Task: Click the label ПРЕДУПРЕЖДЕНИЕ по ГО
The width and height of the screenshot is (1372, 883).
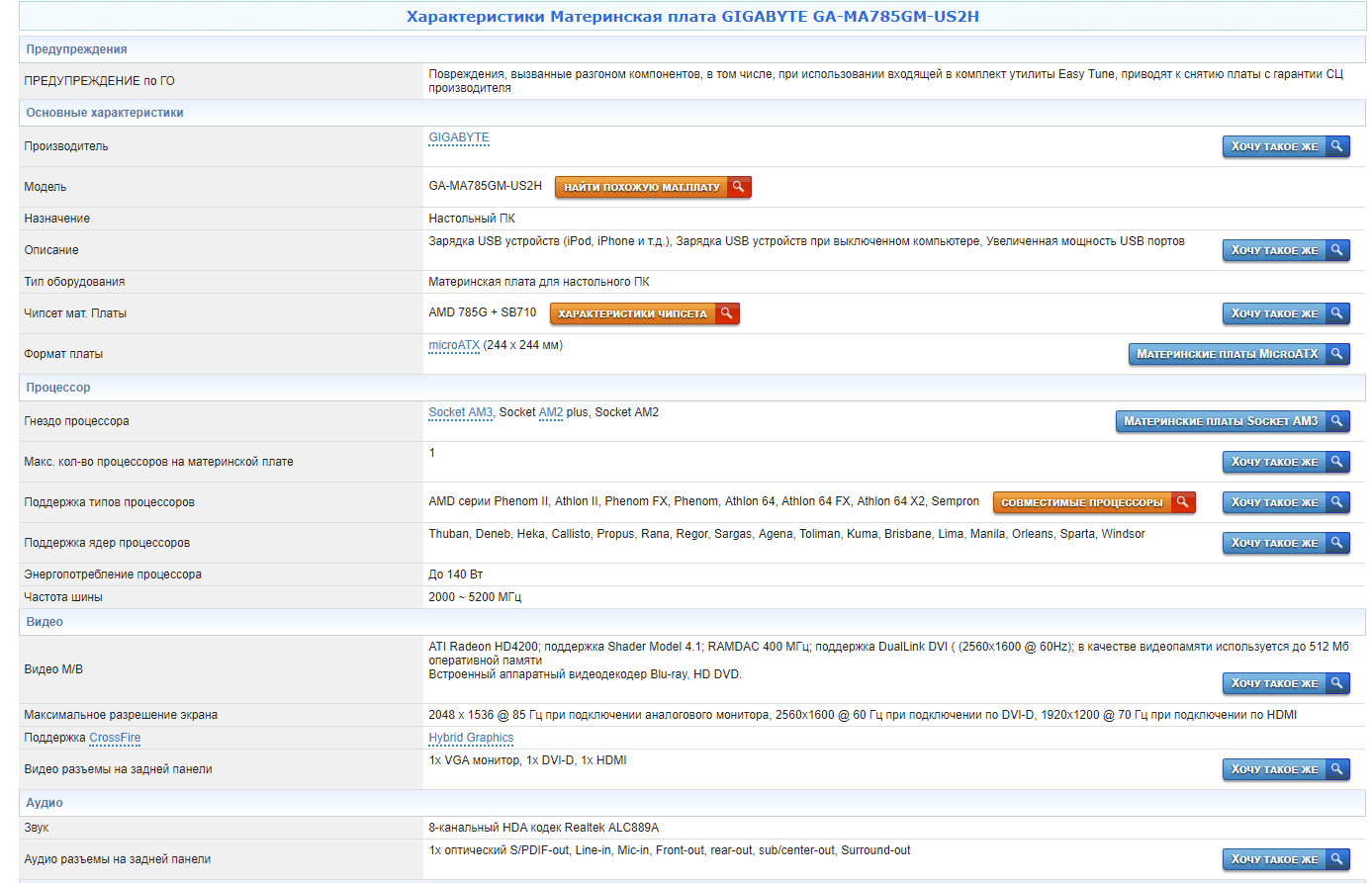Action: point(99,81)
